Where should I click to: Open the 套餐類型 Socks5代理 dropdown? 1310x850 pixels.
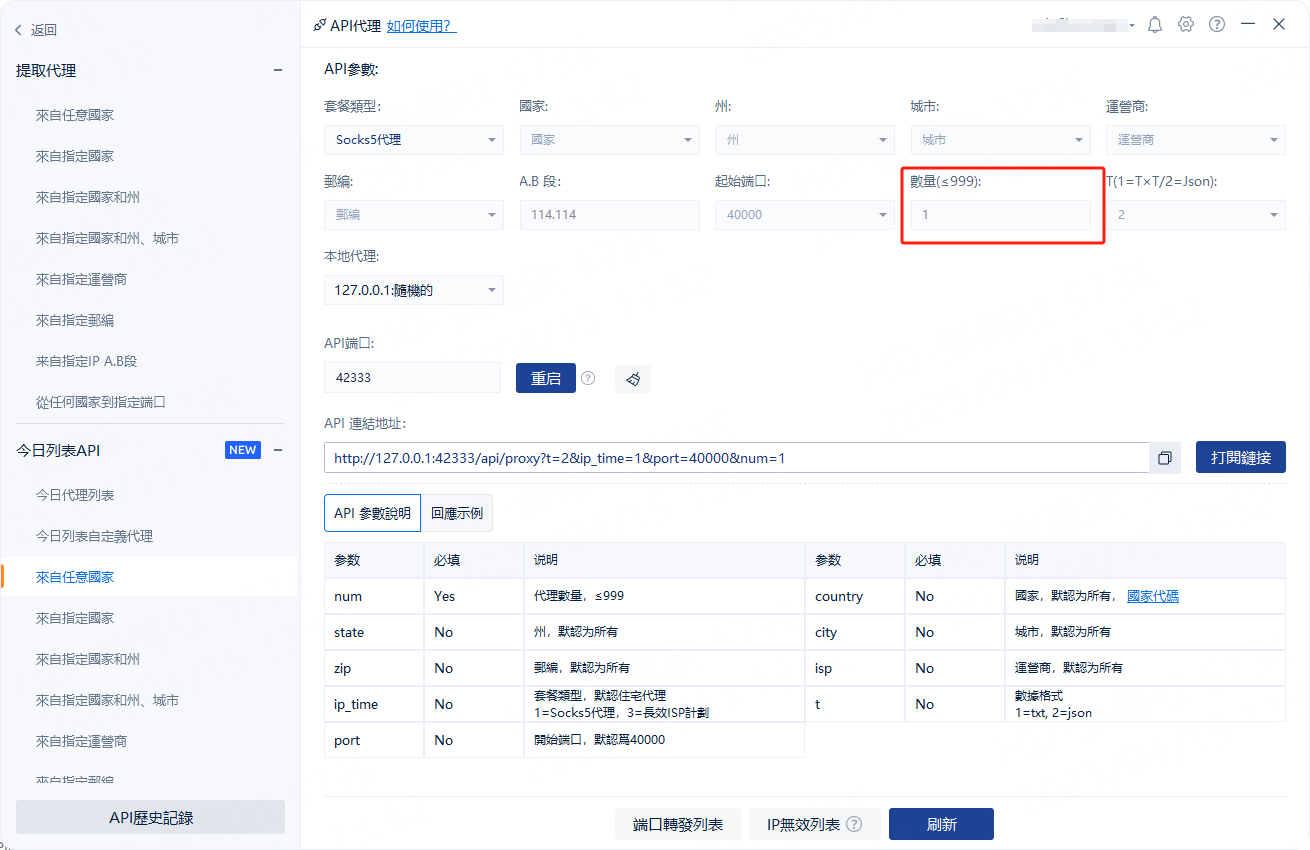pyautogui.click(x=413, y=140)
